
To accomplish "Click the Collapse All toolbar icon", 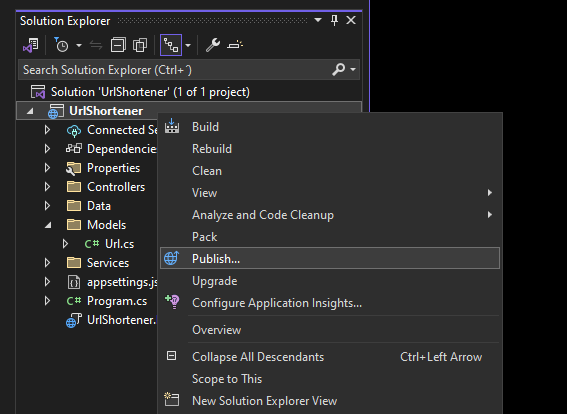I will point(118,45).
